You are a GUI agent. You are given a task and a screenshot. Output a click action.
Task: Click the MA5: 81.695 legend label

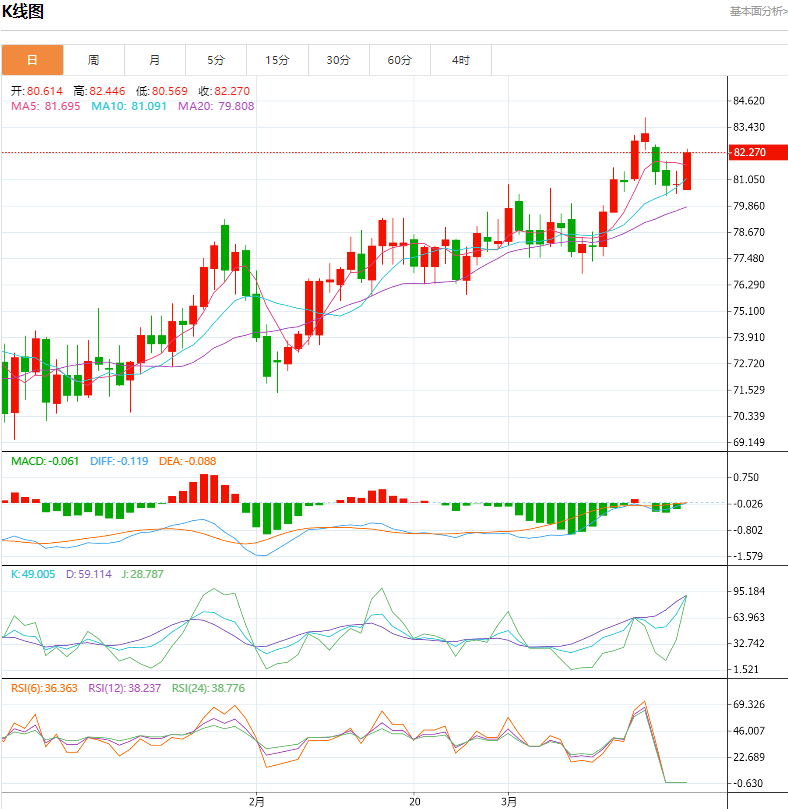(x=46, y=106)
